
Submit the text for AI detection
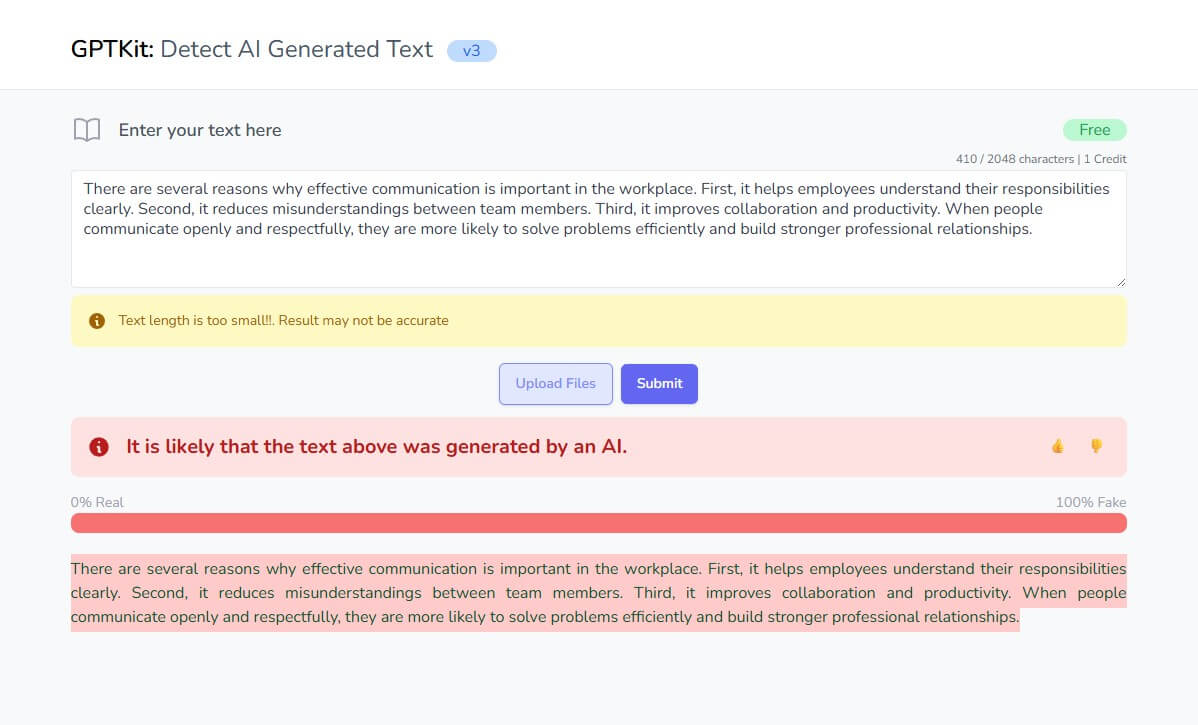coord(659,384)
